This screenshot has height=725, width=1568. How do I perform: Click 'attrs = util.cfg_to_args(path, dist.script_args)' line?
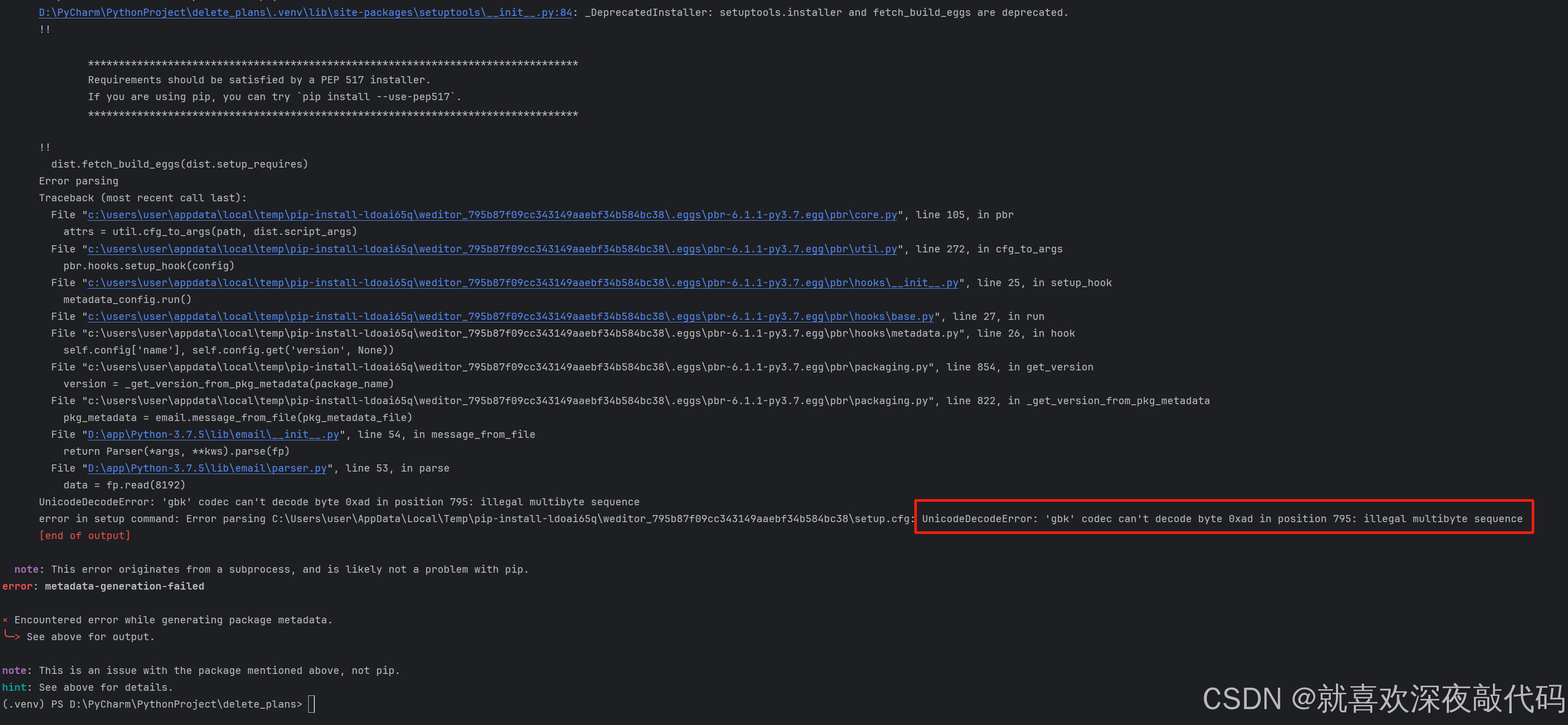pos(210,232)
